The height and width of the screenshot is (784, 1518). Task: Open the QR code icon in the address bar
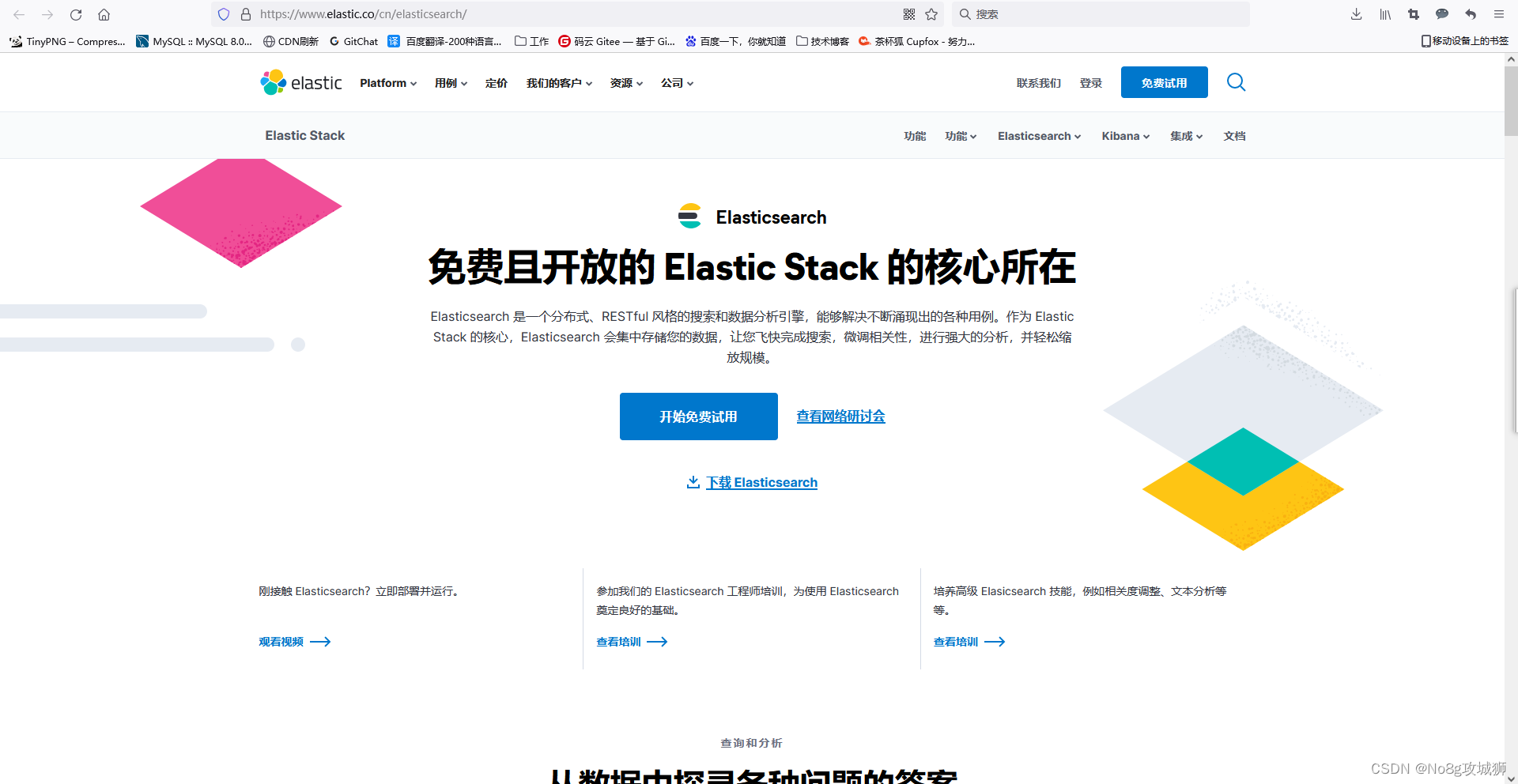click(x=908, y=14)
